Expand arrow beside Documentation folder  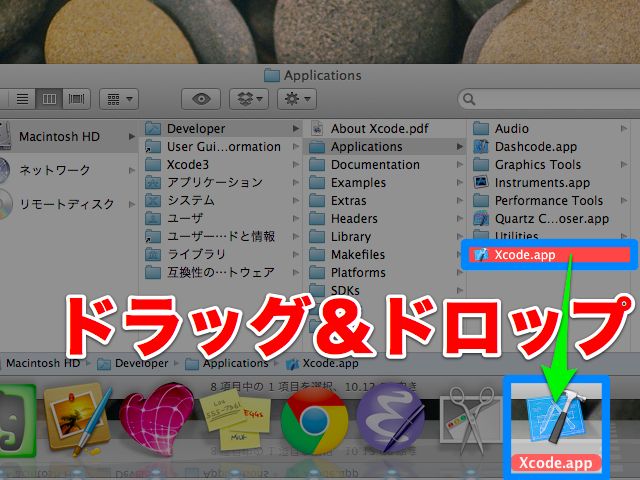point(460,165)
